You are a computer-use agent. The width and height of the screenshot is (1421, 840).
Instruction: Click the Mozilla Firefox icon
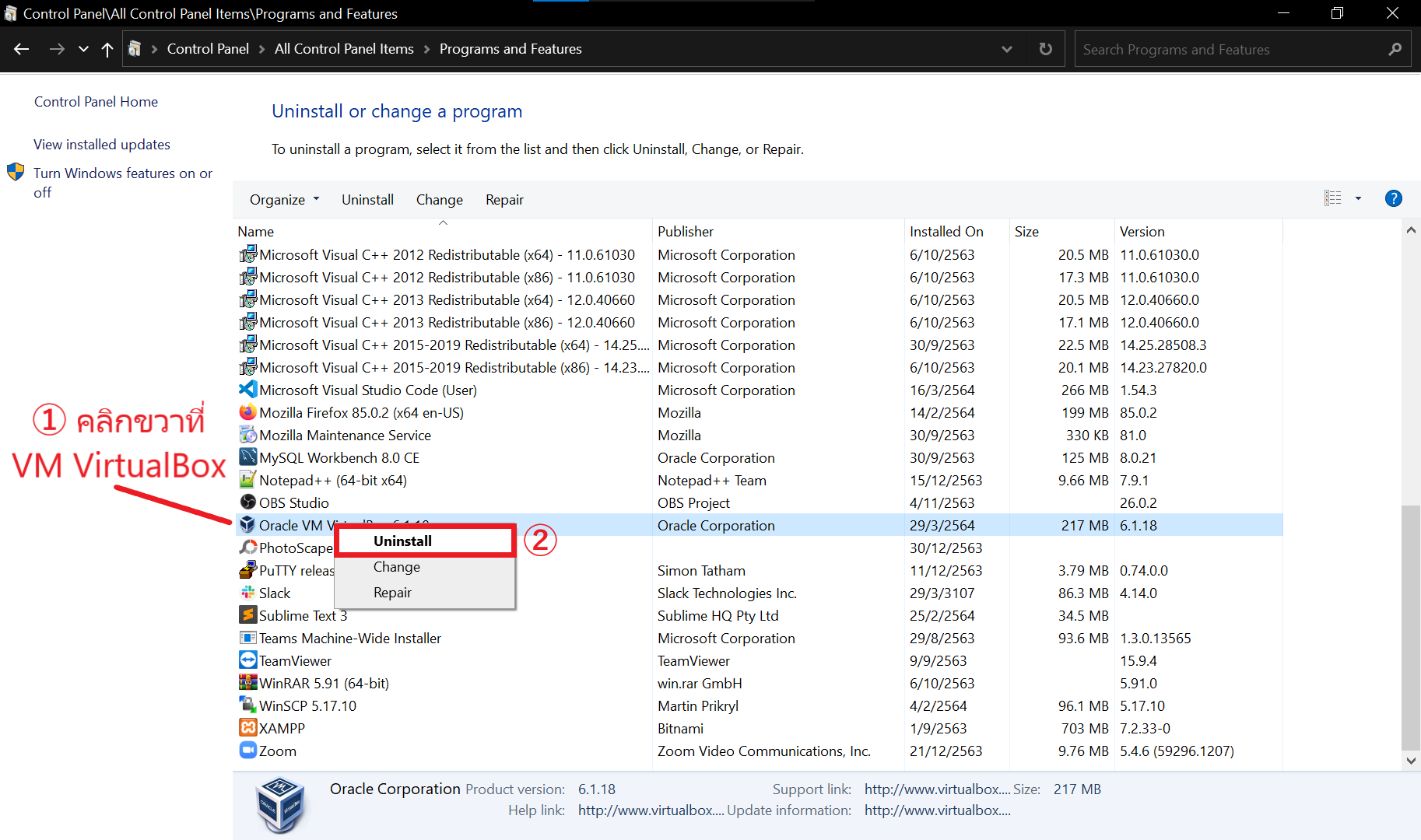[247, 412]
